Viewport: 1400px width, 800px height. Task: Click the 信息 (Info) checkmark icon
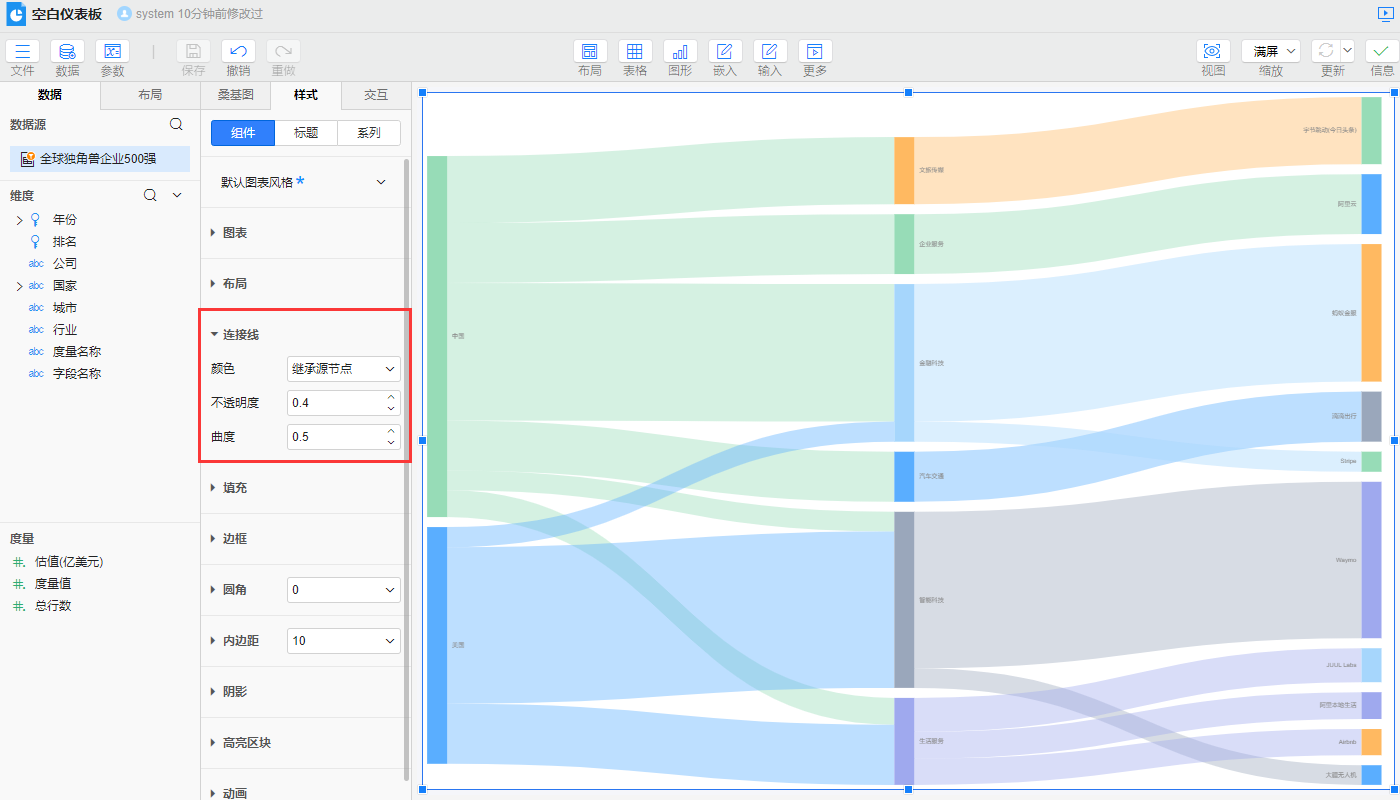(1382, 52)
